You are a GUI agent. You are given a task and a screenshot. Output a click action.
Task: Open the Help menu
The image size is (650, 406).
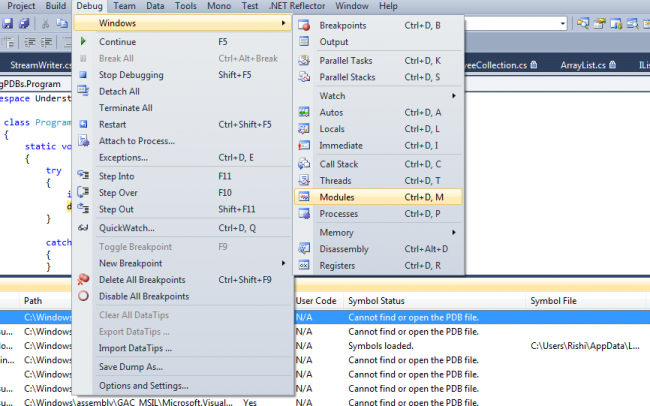pyautogui.click(x=388, y=6)
